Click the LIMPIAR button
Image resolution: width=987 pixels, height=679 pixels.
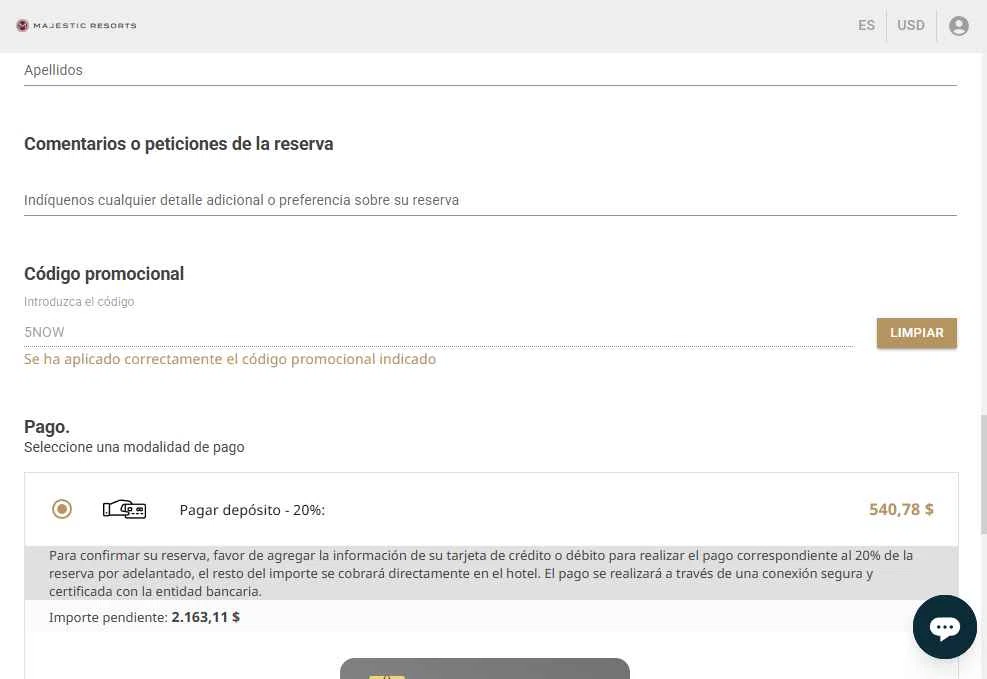916,333
